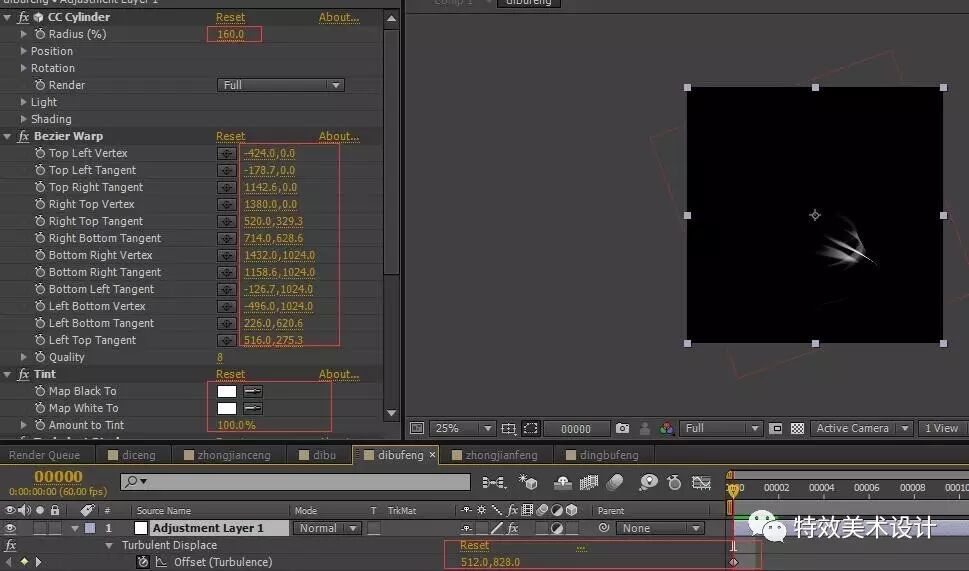Switch to dingbufeng composition tab

click(x=602, y=455)
